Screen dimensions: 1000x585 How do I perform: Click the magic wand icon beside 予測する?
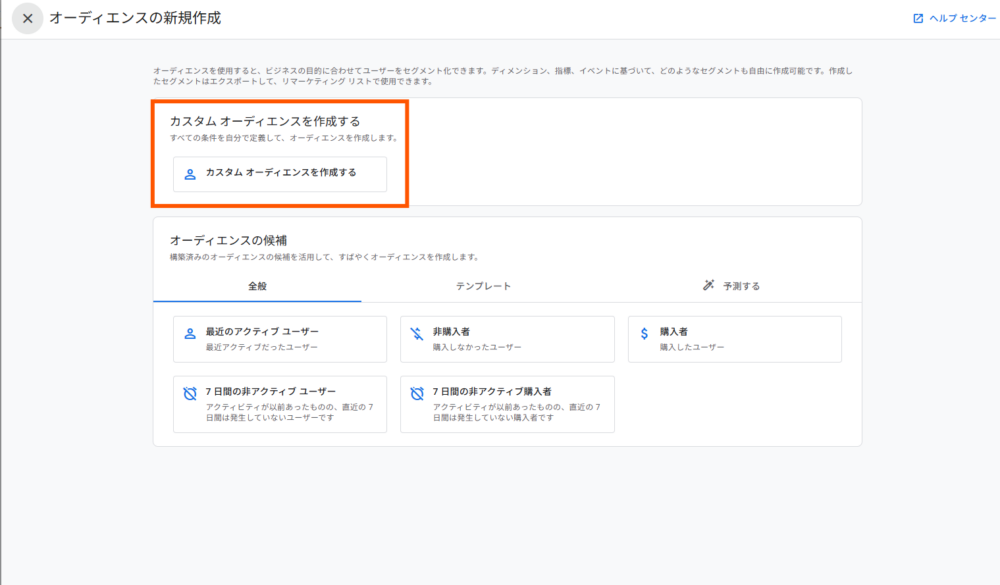click(x=708, y=286)
